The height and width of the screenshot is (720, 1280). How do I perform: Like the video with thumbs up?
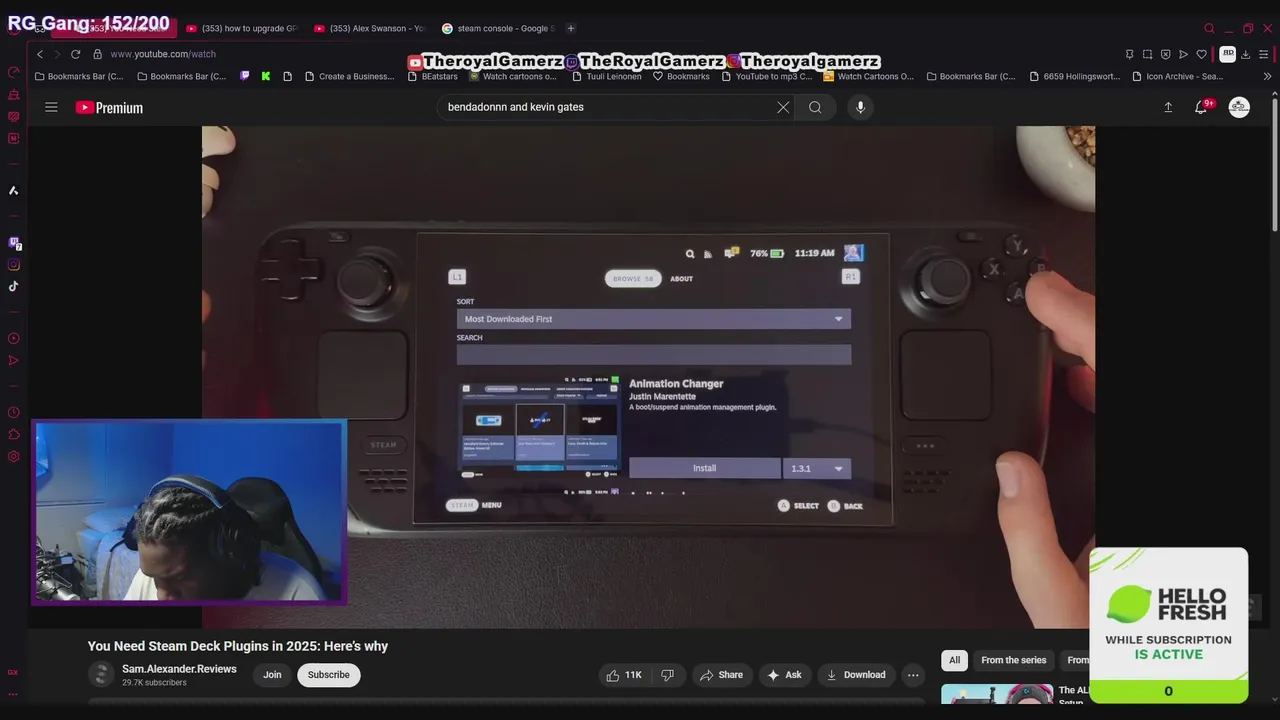(624, 675)
